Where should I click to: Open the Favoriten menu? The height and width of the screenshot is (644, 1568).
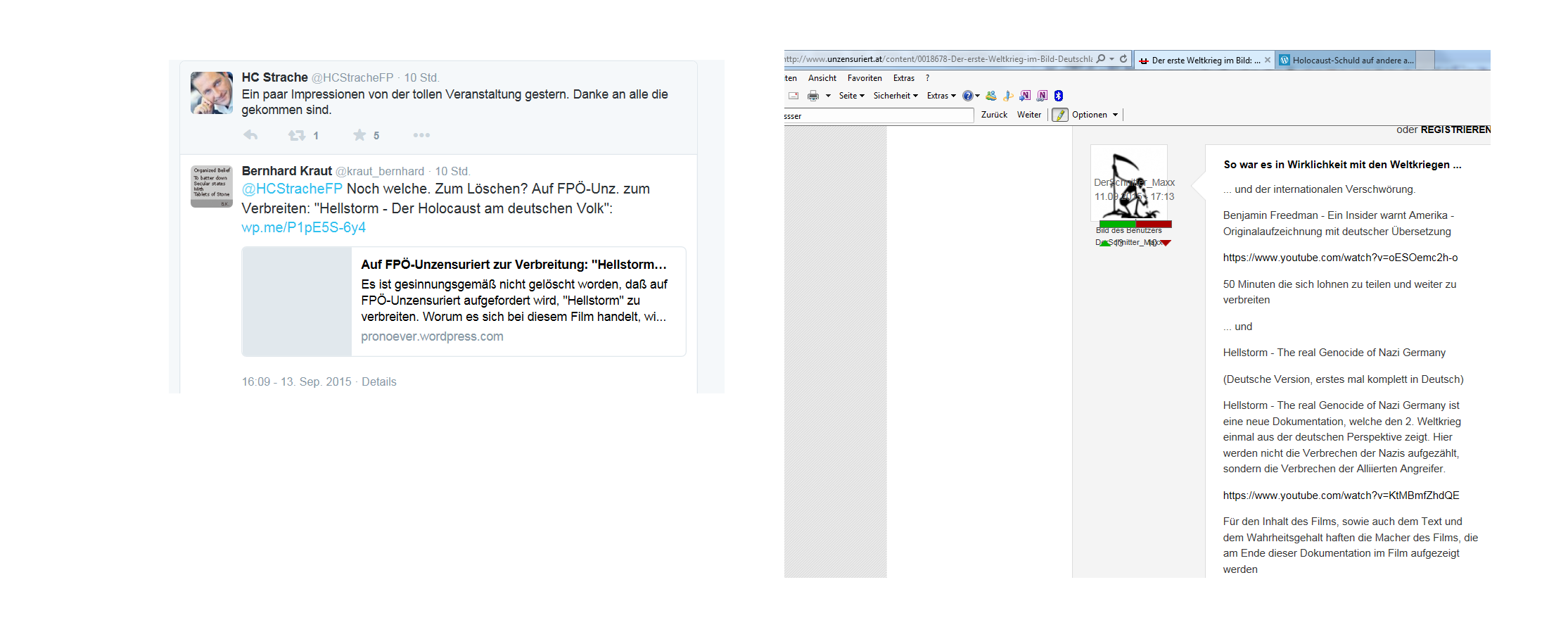pyautogui.click(x=865, y=78)
